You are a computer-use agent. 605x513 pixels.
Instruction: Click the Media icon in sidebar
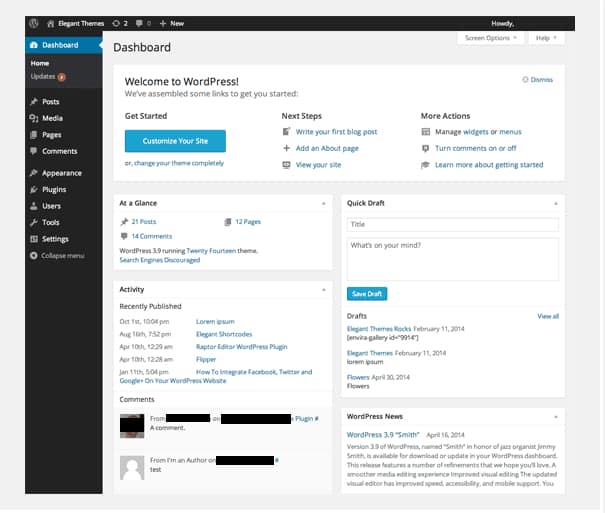(x=34, y=118)
